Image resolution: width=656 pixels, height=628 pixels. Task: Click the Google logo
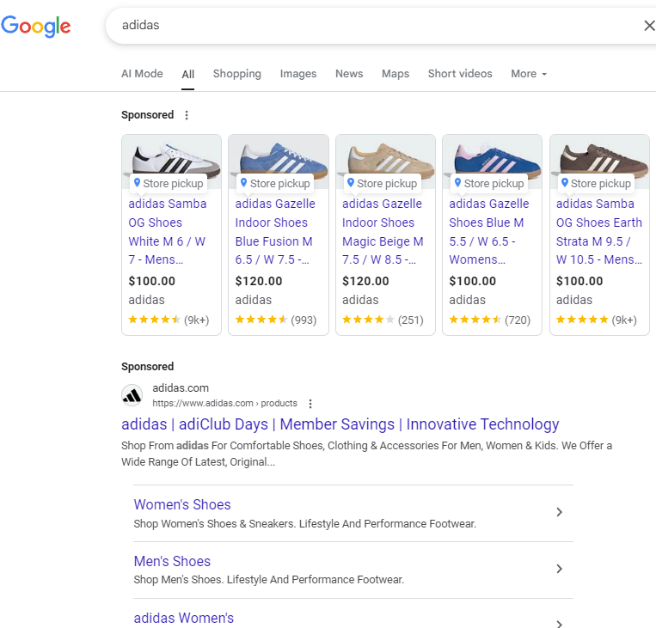36,26
